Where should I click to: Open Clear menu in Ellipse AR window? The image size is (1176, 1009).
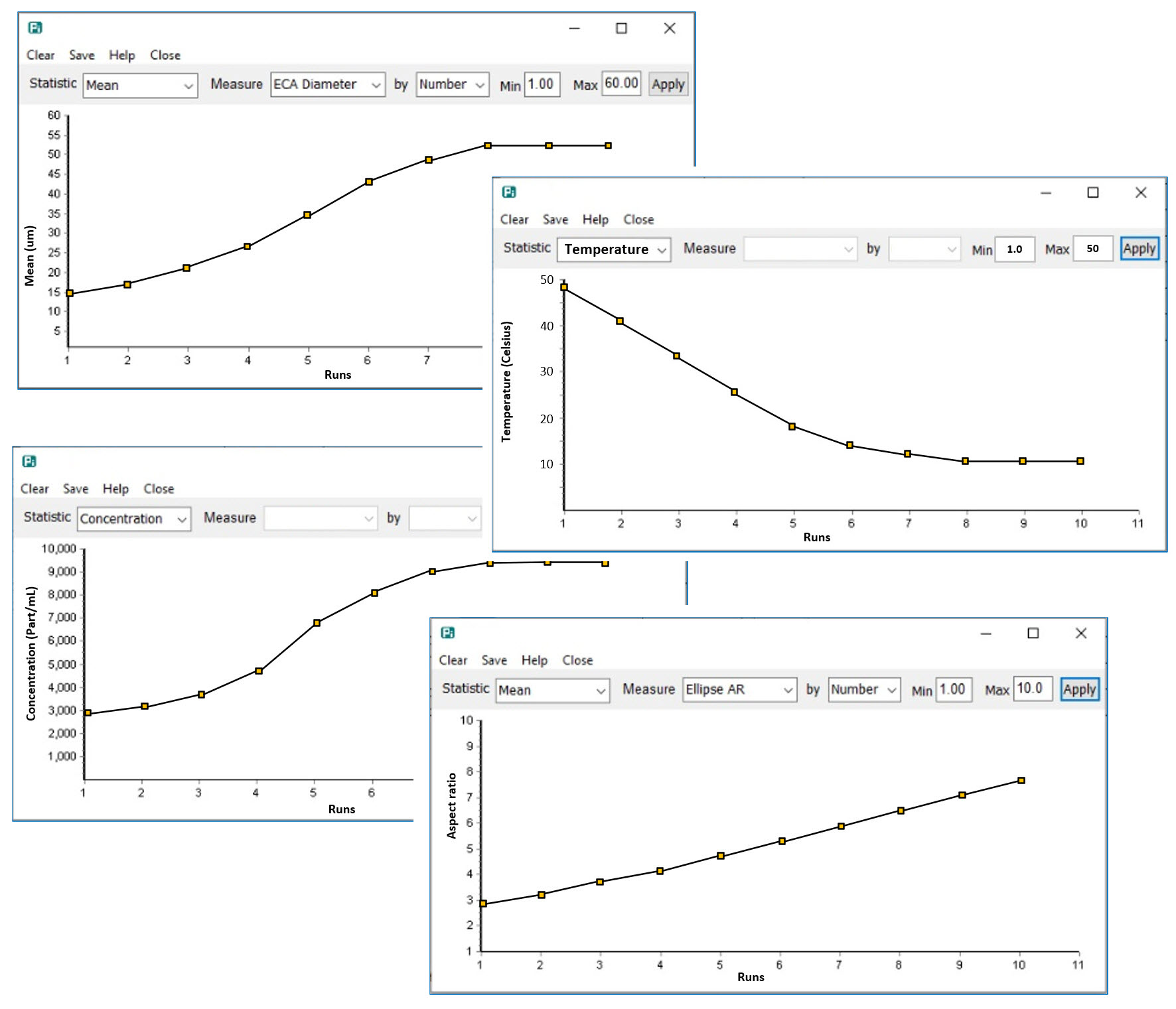click(453, 661)
